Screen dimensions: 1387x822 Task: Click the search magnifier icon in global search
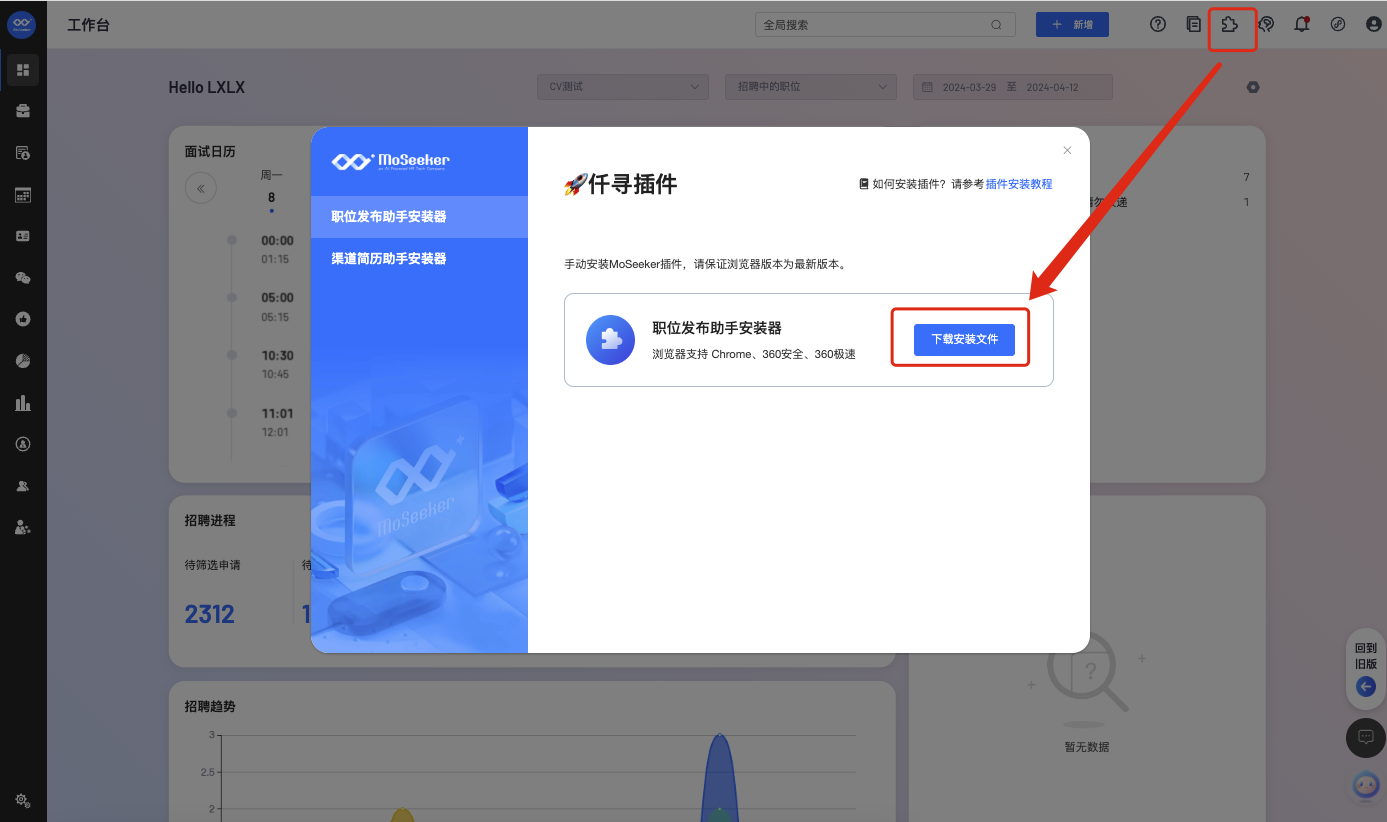pos(996,25)
